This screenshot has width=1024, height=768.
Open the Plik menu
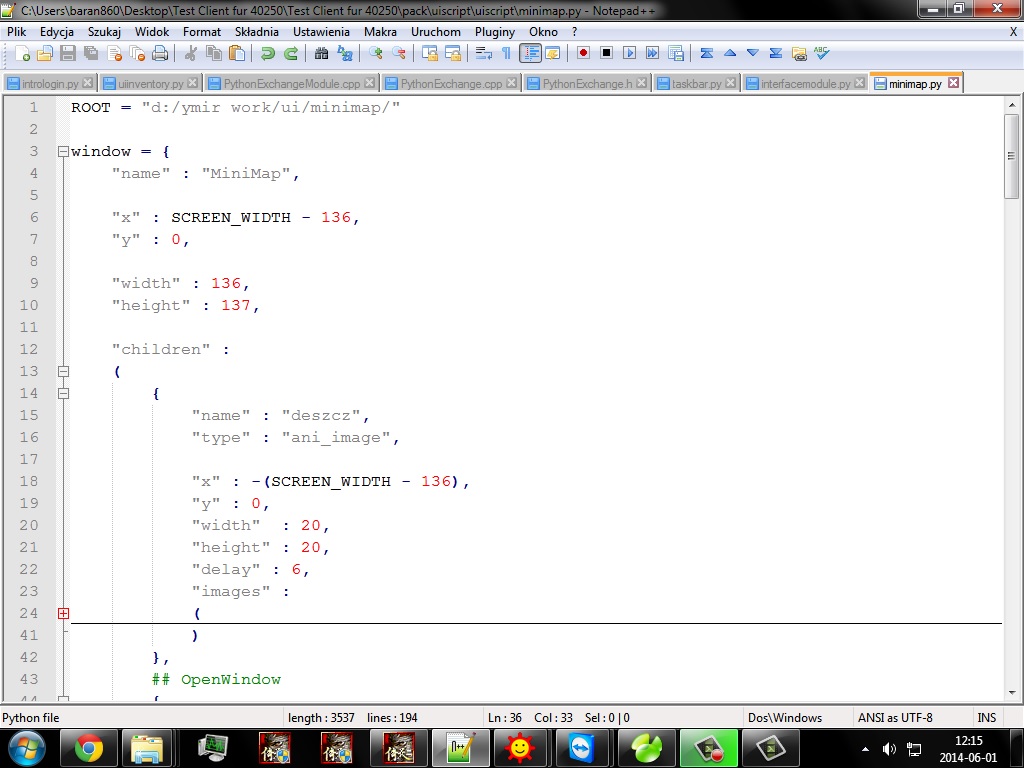tap(16, 31)
